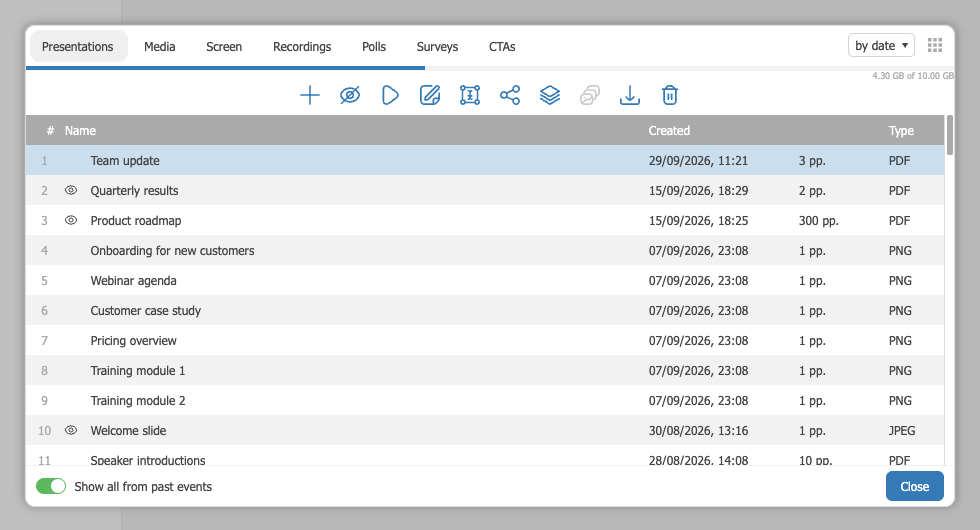The width and height of the screenshot is (980, 530).
Task: Select the Pricing overview row
Action: pos(485,340)
